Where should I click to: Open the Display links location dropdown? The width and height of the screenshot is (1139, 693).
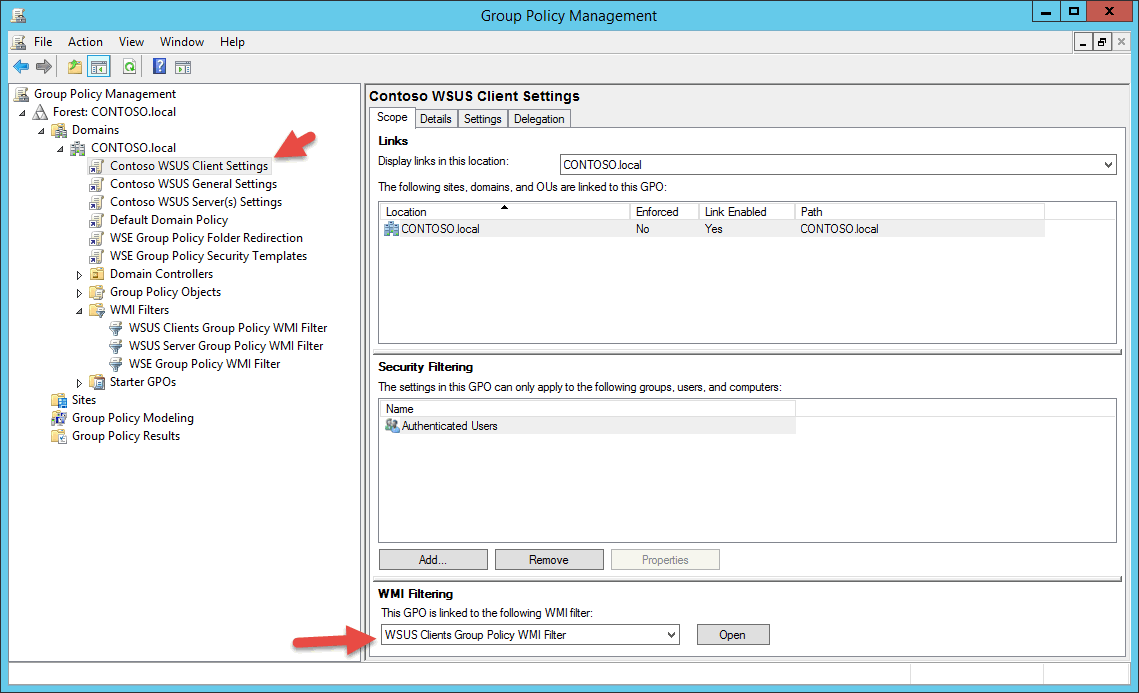(x=1108, y=164)
